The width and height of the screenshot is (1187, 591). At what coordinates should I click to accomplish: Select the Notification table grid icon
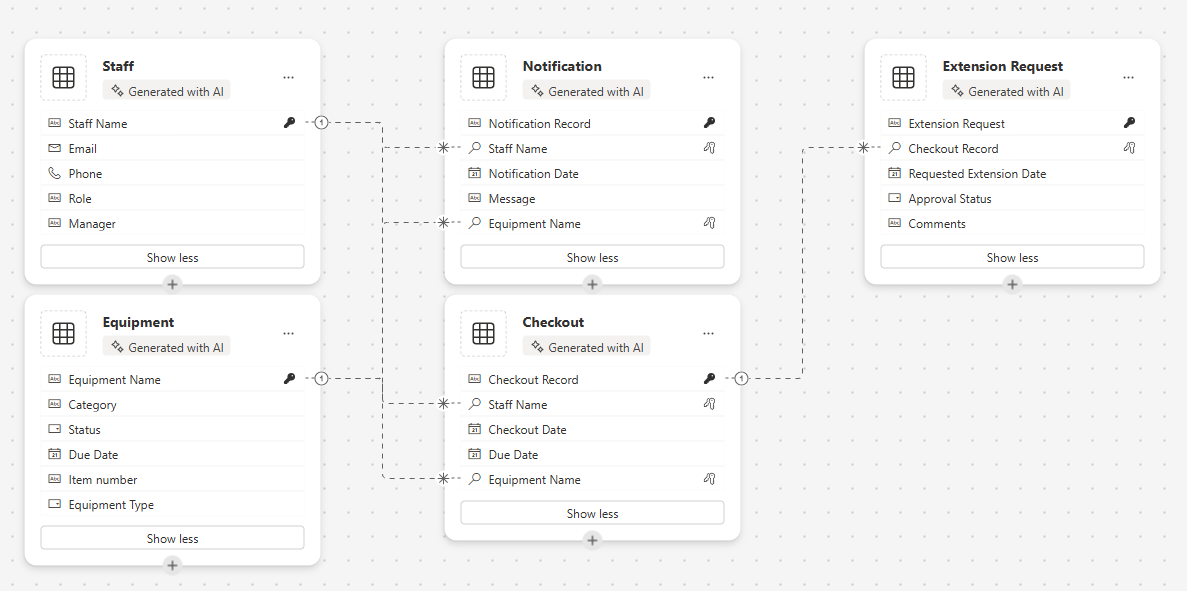click(483, 77)
